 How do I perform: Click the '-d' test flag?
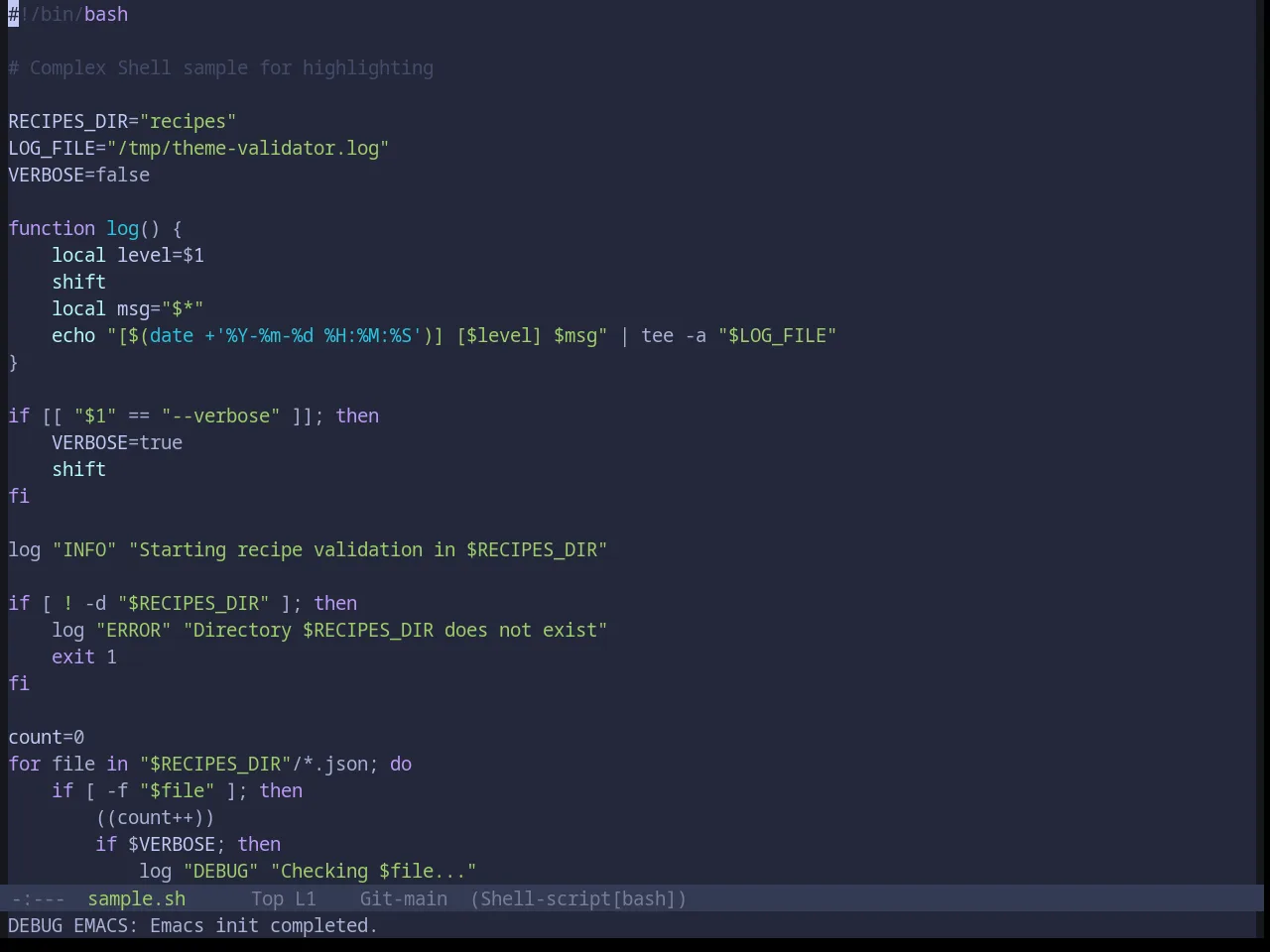point(95,603)
